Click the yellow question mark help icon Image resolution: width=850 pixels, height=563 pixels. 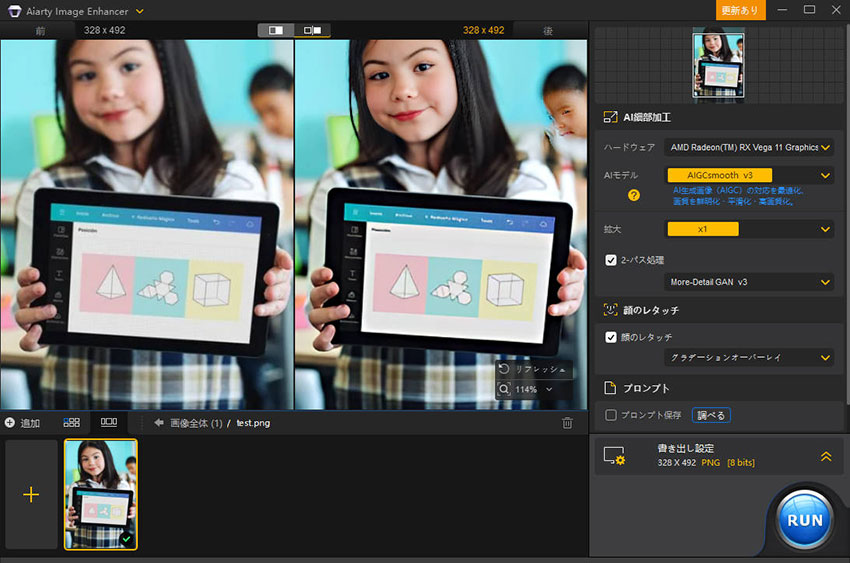click(634, 195)
